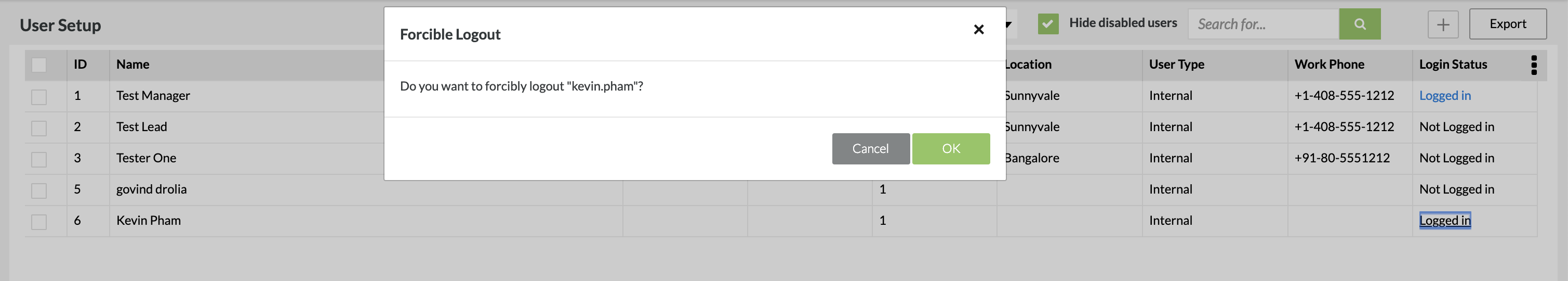Image resolution: width=1568 pixels, height=281 pixels.
Task: Export the user list
Action: pyautogui.click(x=1507, y=24)
